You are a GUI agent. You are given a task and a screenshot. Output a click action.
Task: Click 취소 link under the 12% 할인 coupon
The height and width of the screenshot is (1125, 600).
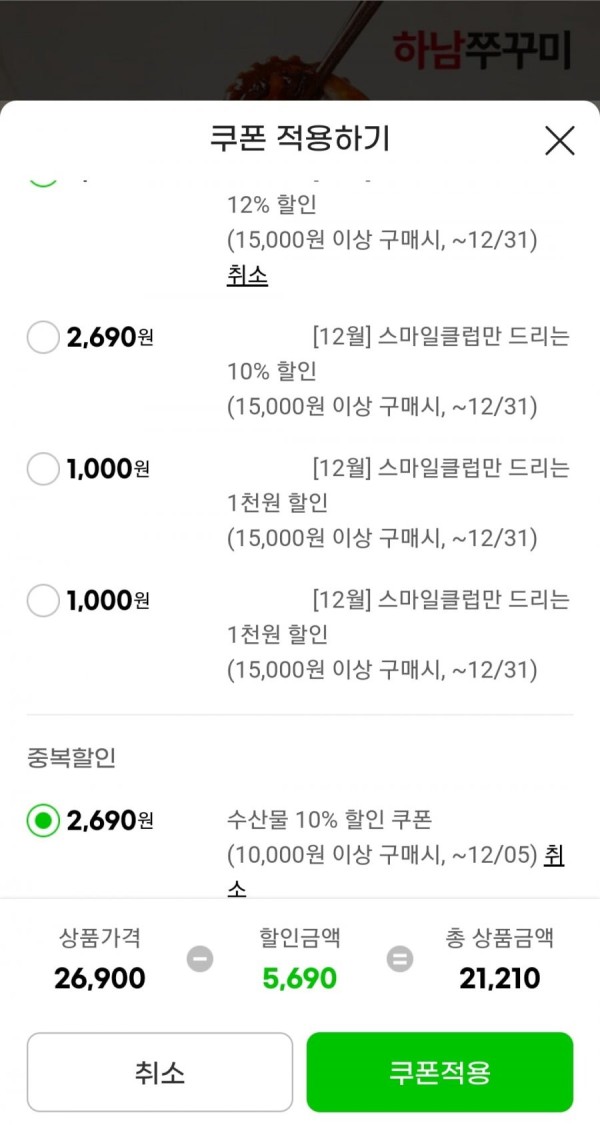pyautogui.click(x=248, y=276)
